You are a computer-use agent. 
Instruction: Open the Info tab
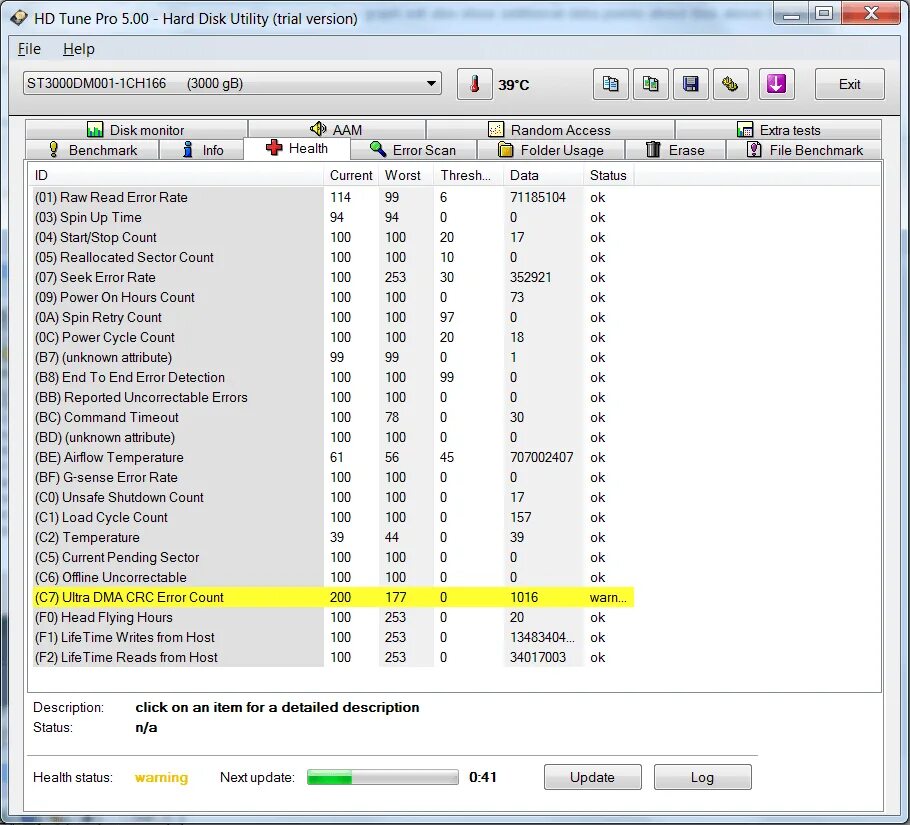[202, 150]
